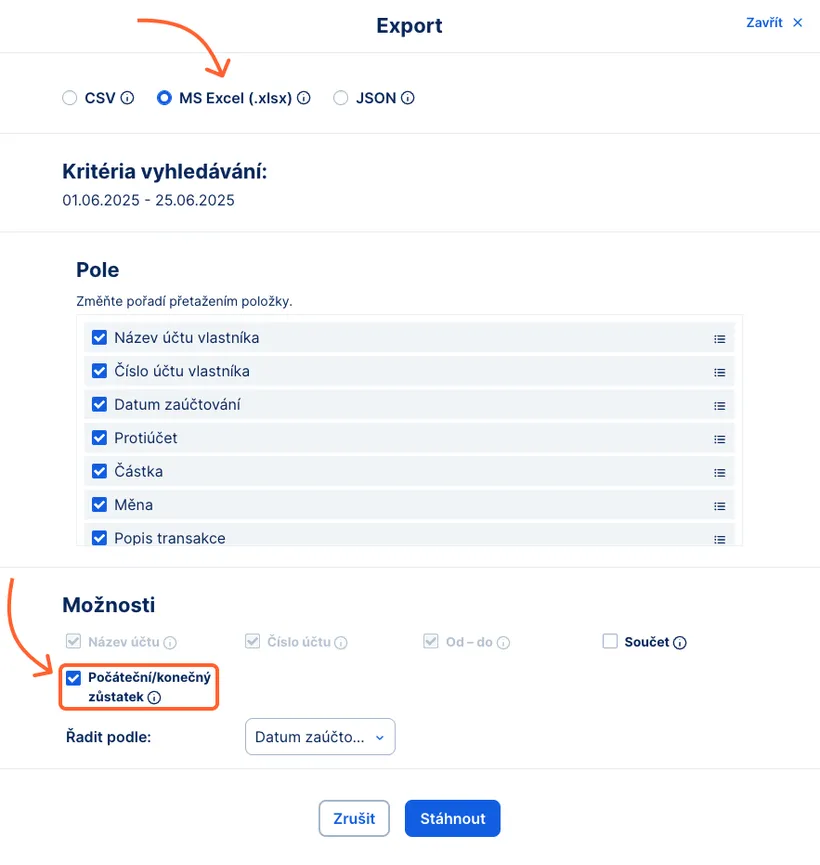
Task: Disable the Počáteční/konečný zůstatek checkbox
Action: pos(74,678)
